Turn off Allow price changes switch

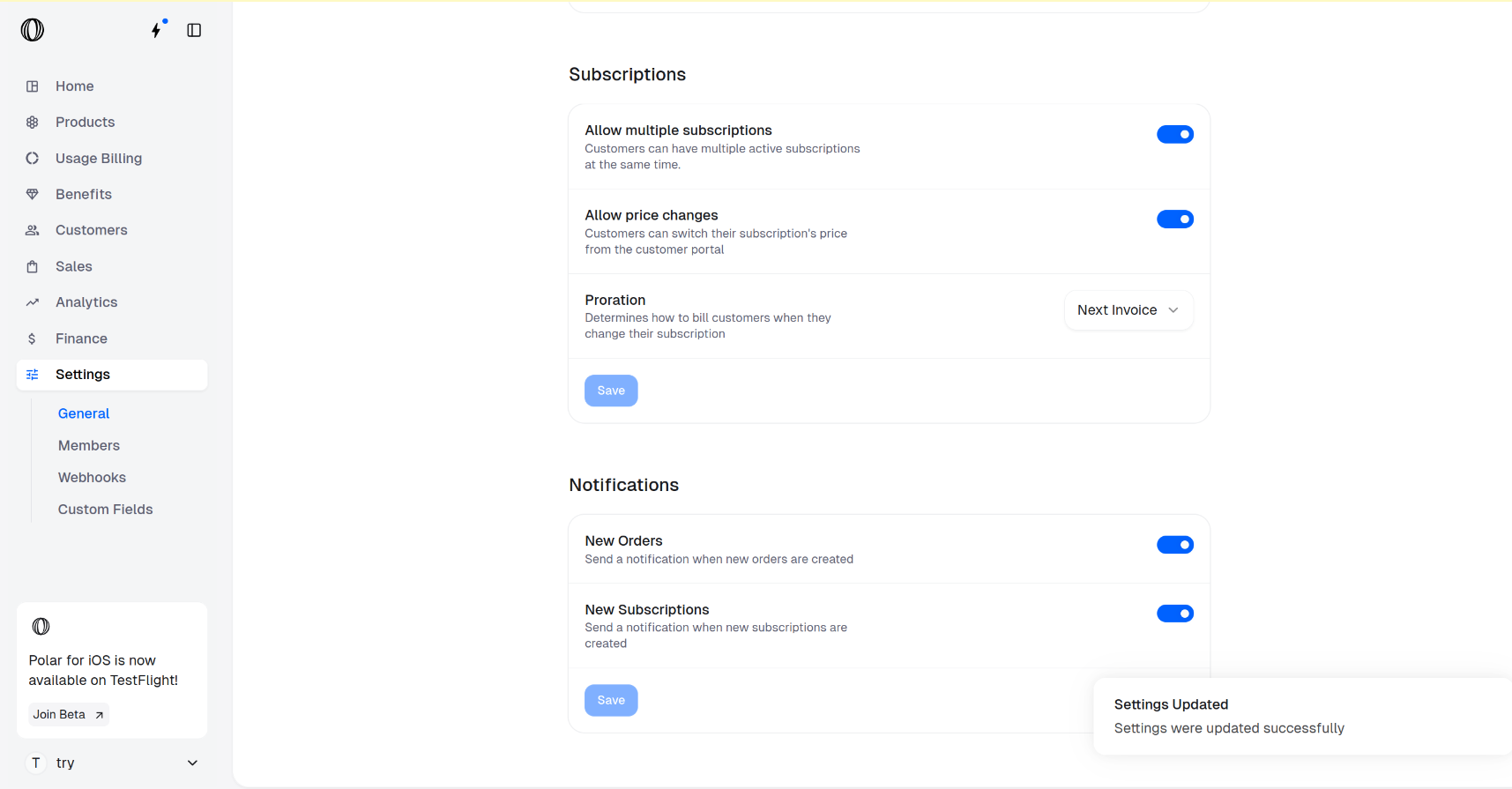click(x=1174, y=219)
